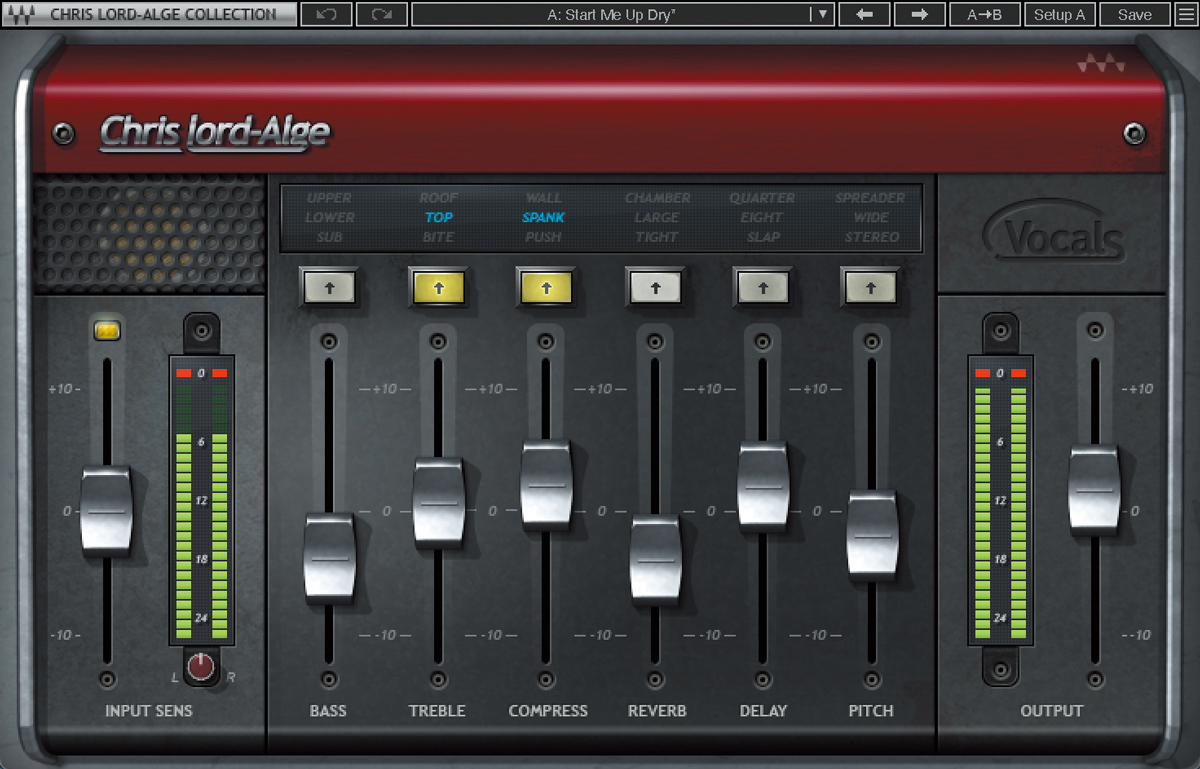Click the Save button
Viewport: 1200px width, 769px height.
coord(1135,15)
